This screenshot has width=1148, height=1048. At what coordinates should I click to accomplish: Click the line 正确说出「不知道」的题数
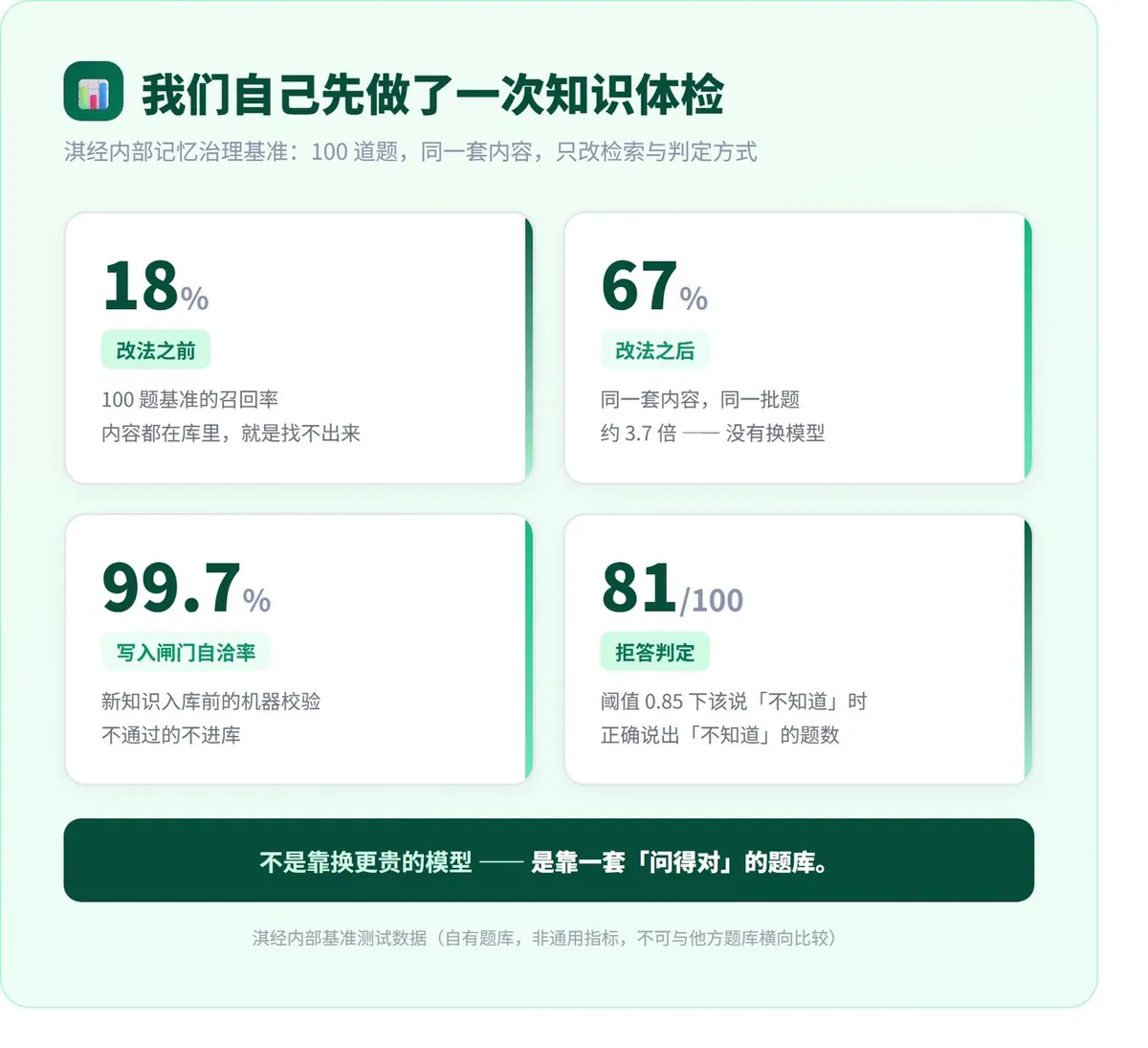pyautogui.click(x=720, y=735)
